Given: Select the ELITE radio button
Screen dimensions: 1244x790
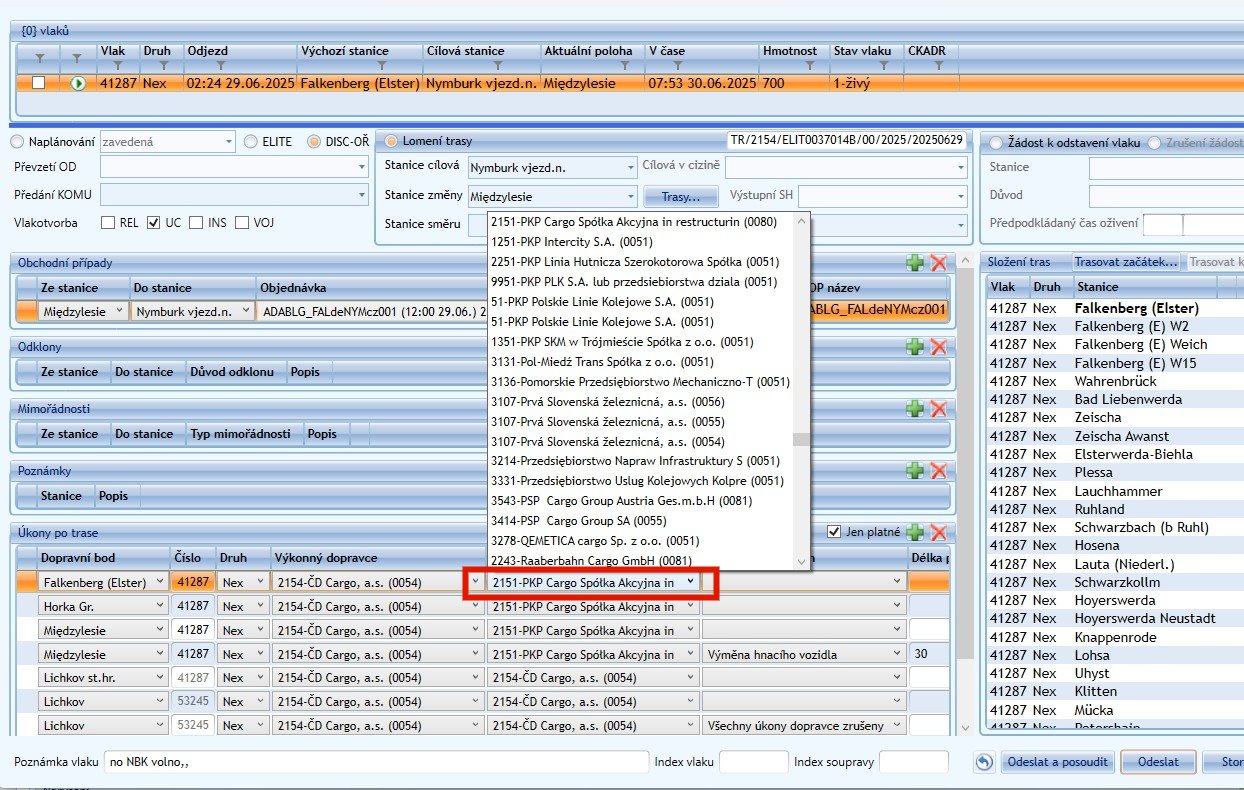Looking at the screenshot, I should click(251, 142).
